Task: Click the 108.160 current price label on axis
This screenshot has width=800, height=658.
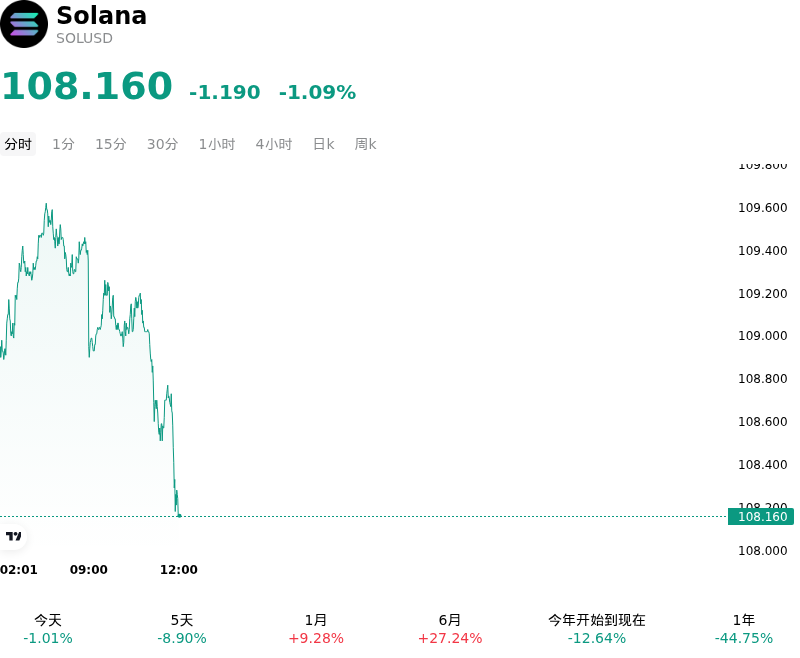Action: coord(761,517)
